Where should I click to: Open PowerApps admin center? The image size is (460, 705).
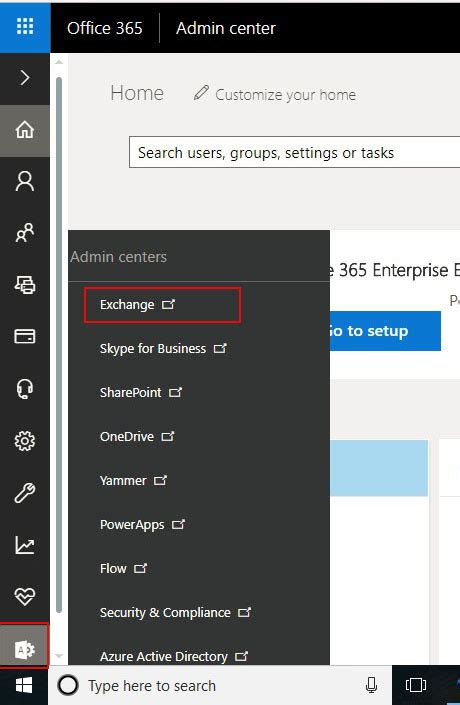pyautogui.click(x=143, y=525)
